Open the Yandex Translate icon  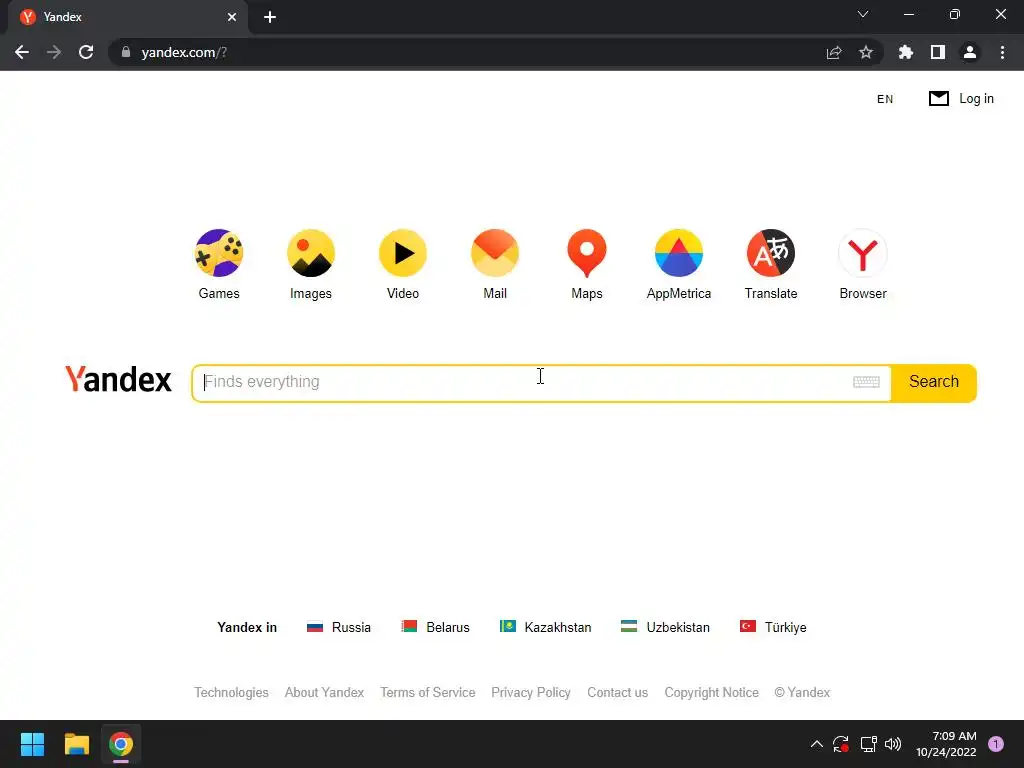(771, 253)
